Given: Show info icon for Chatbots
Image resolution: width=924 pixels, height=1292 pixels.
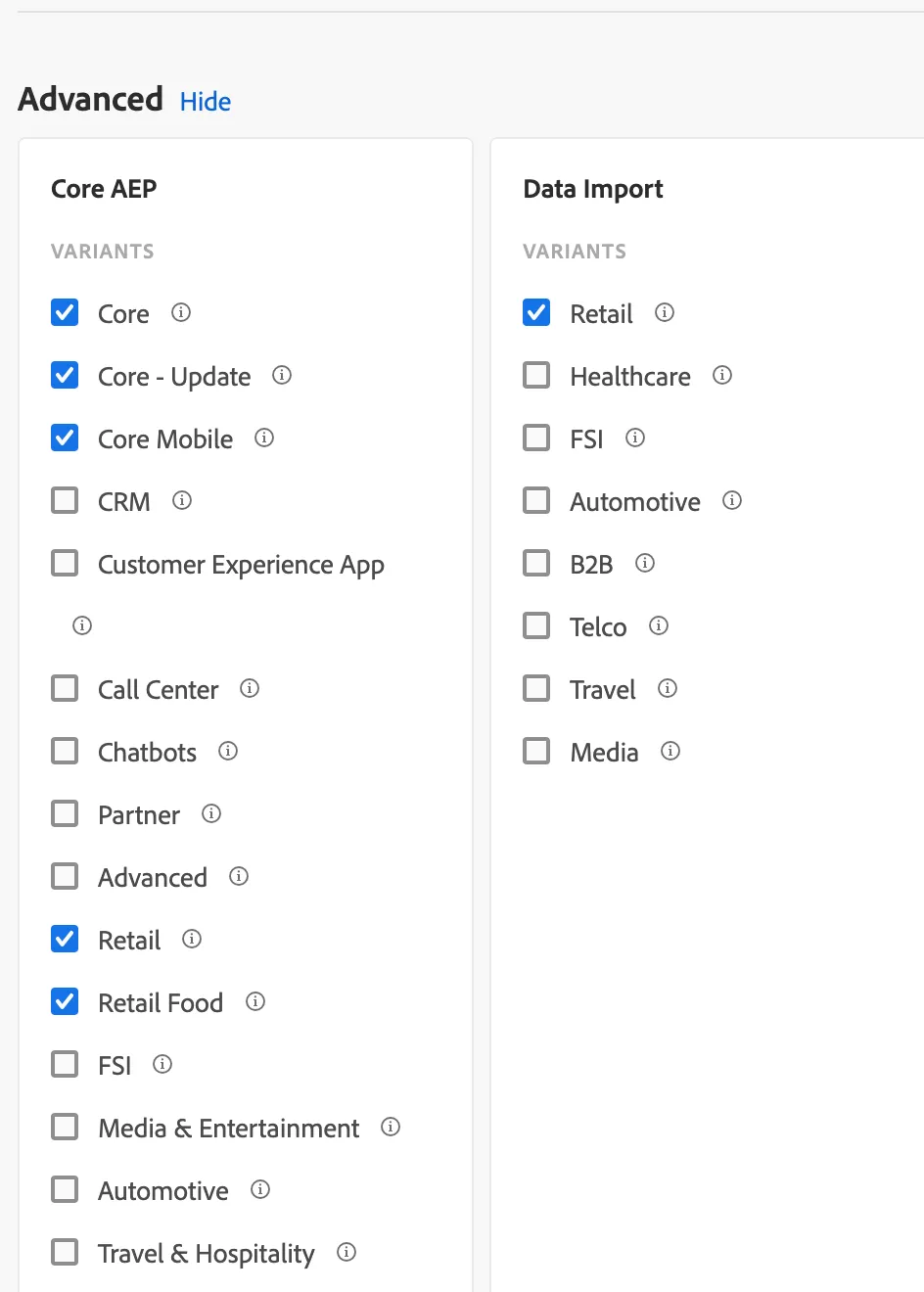Looking at the screenshot, I should [228, 751].
